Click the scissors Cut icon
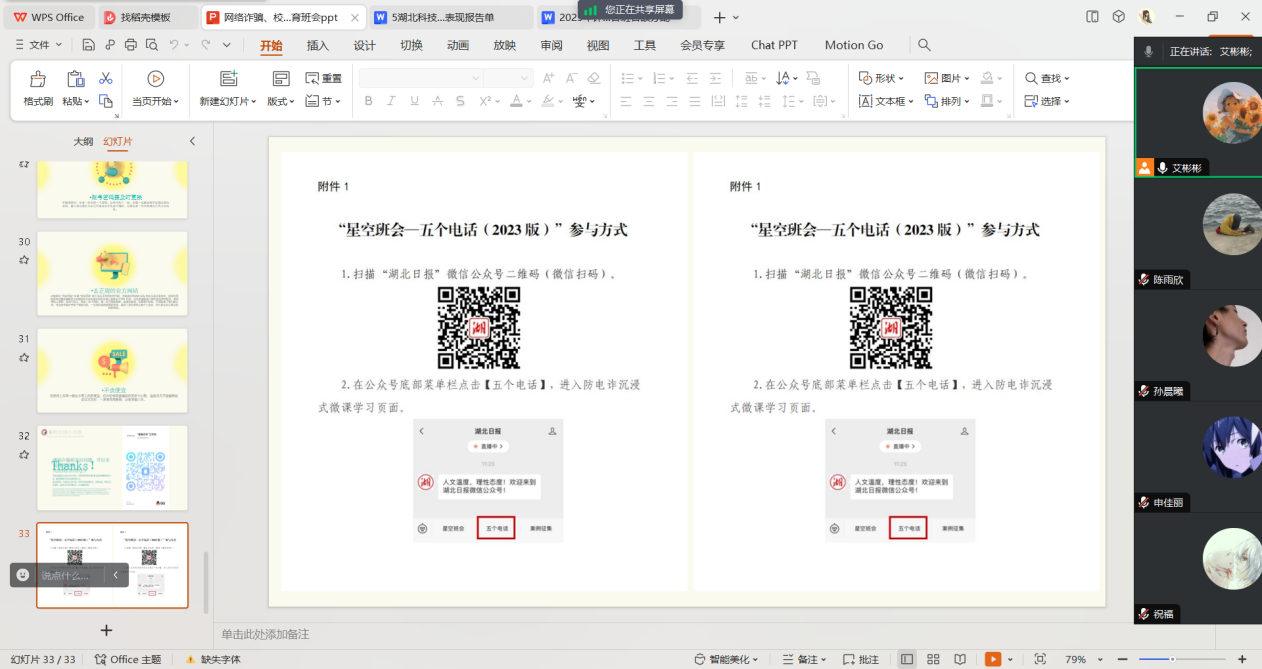The image size is (1262, 669). click(106, 78)
